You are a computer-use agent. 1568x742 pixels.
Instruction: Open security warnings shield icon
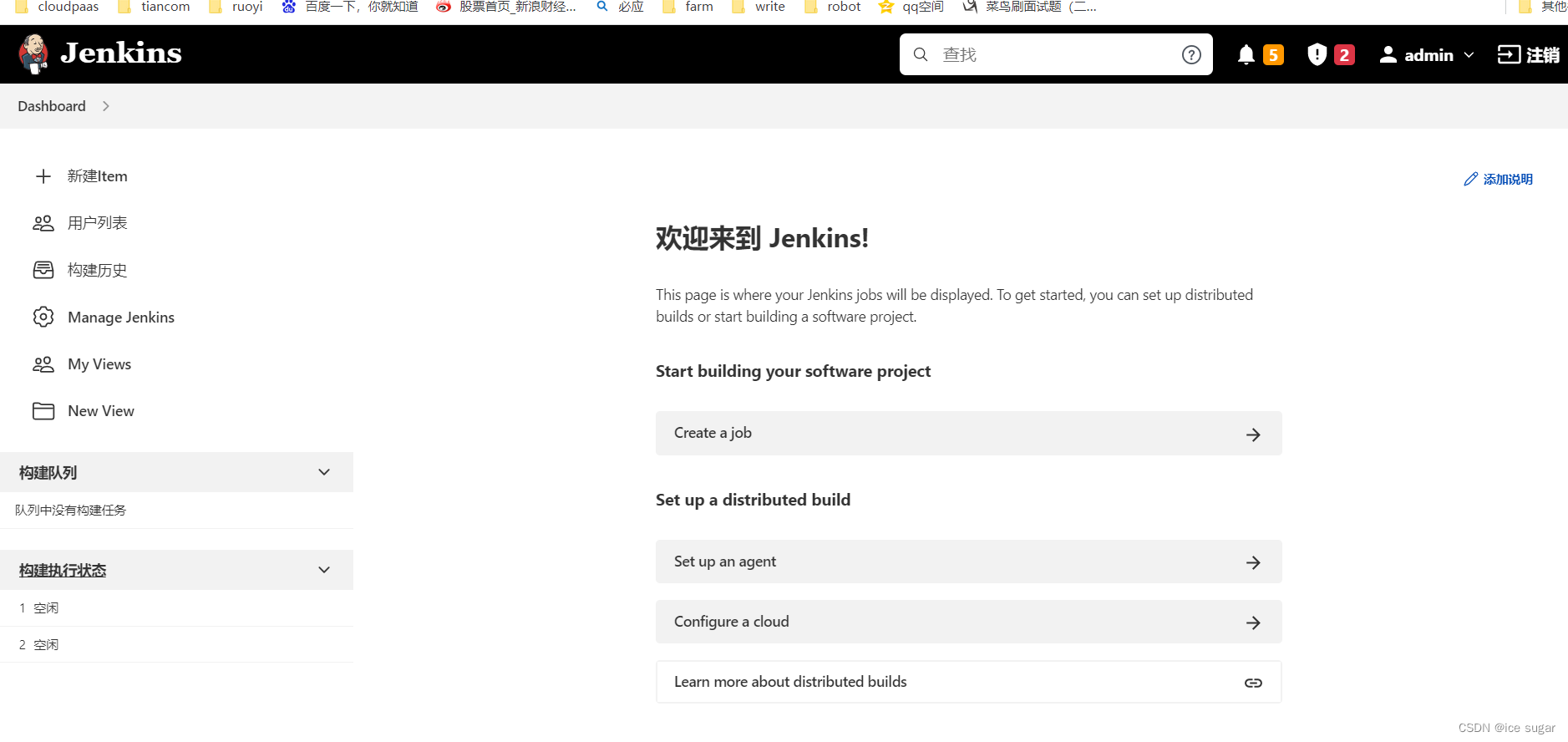coord(1317,54)
